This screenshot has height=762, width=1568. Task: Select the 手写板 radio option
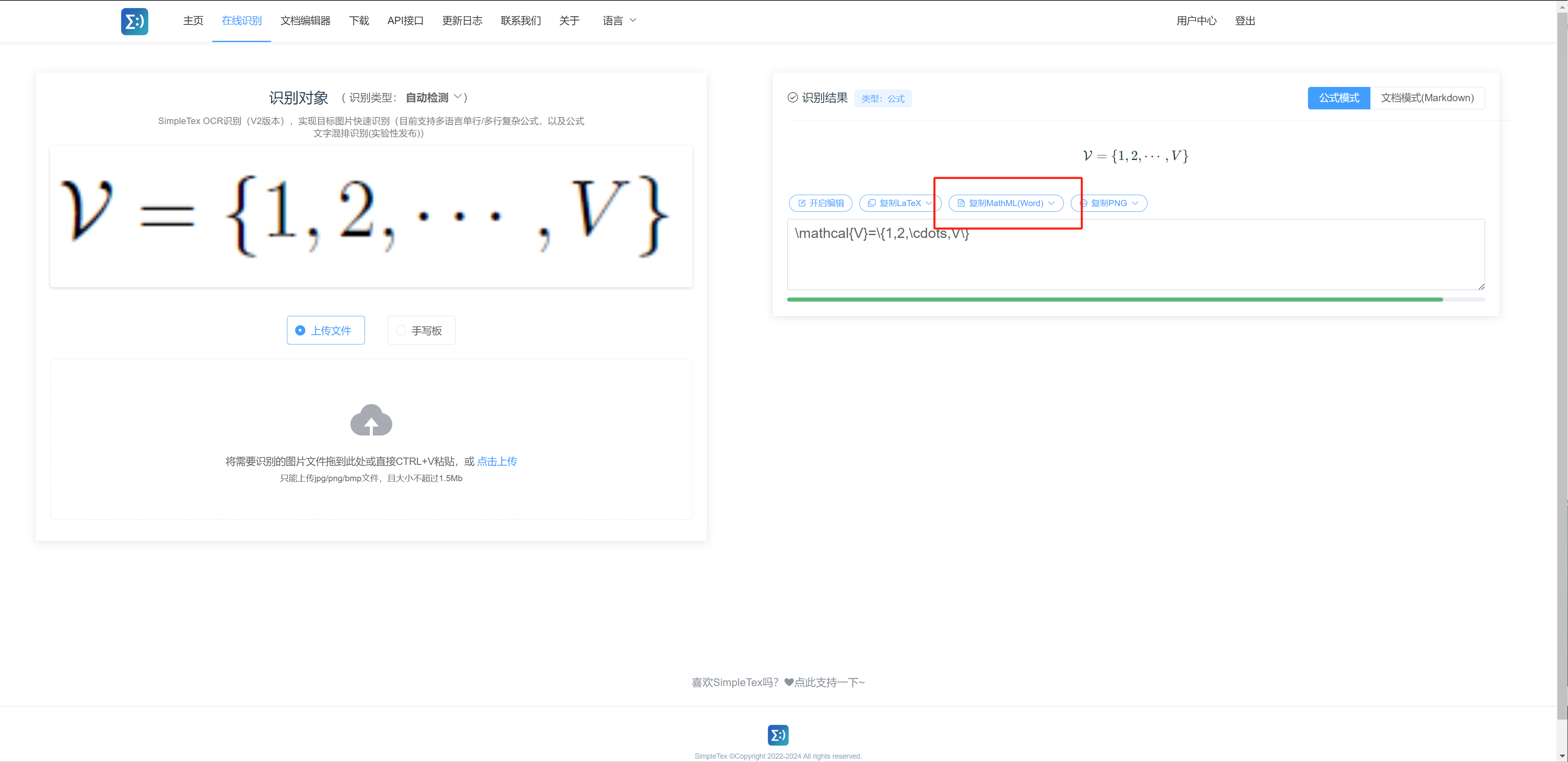tap(421, 331)
